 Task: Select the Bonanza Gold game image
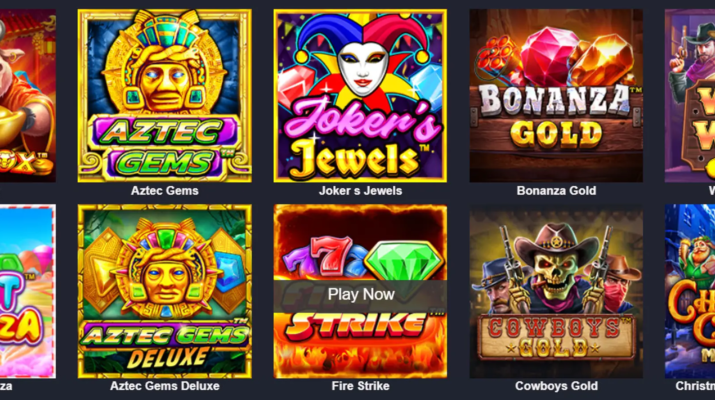point(556,96)
